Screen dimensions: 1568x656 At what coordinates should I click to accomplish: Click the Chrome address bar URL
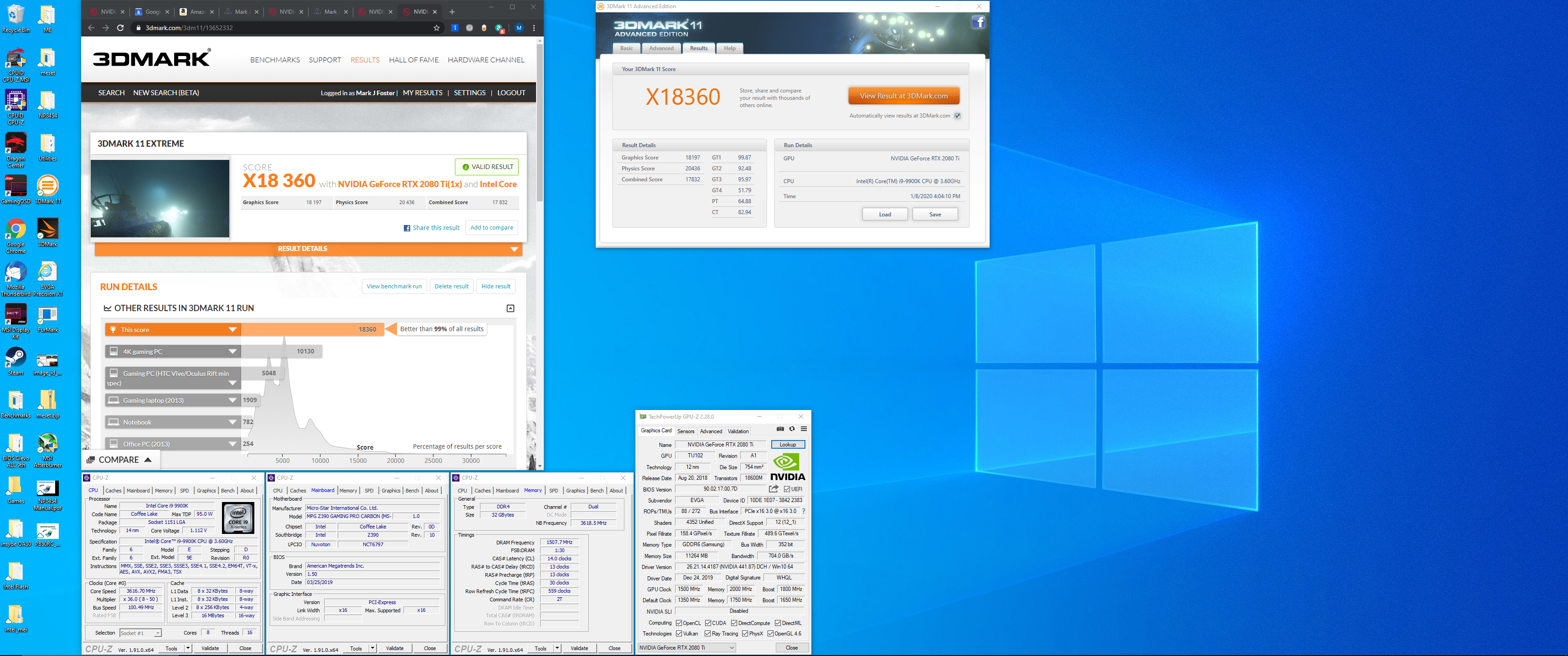tap(189, 28)
